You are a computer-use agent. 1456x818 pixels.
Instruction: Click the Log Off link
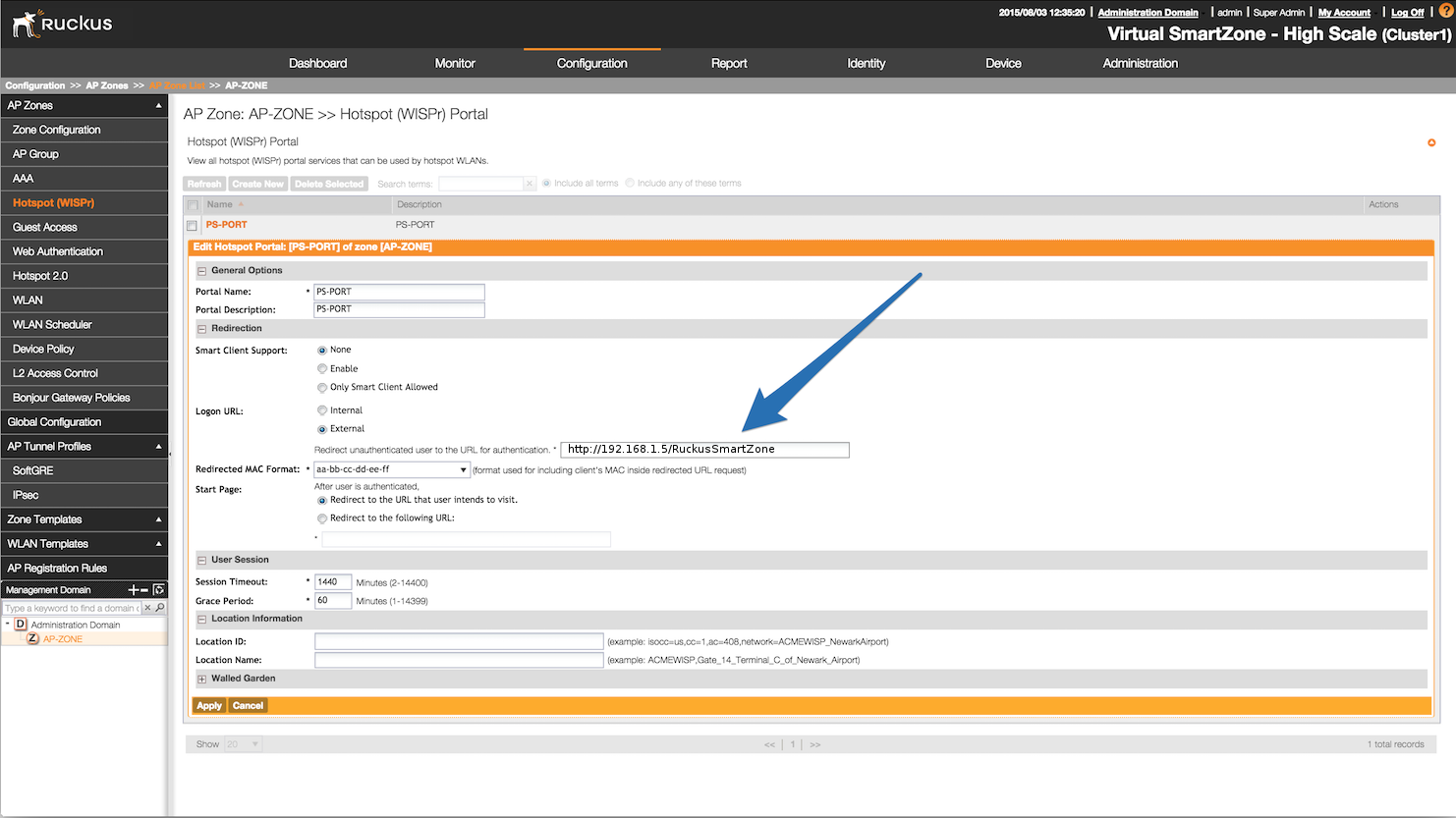coord(1407,13)
